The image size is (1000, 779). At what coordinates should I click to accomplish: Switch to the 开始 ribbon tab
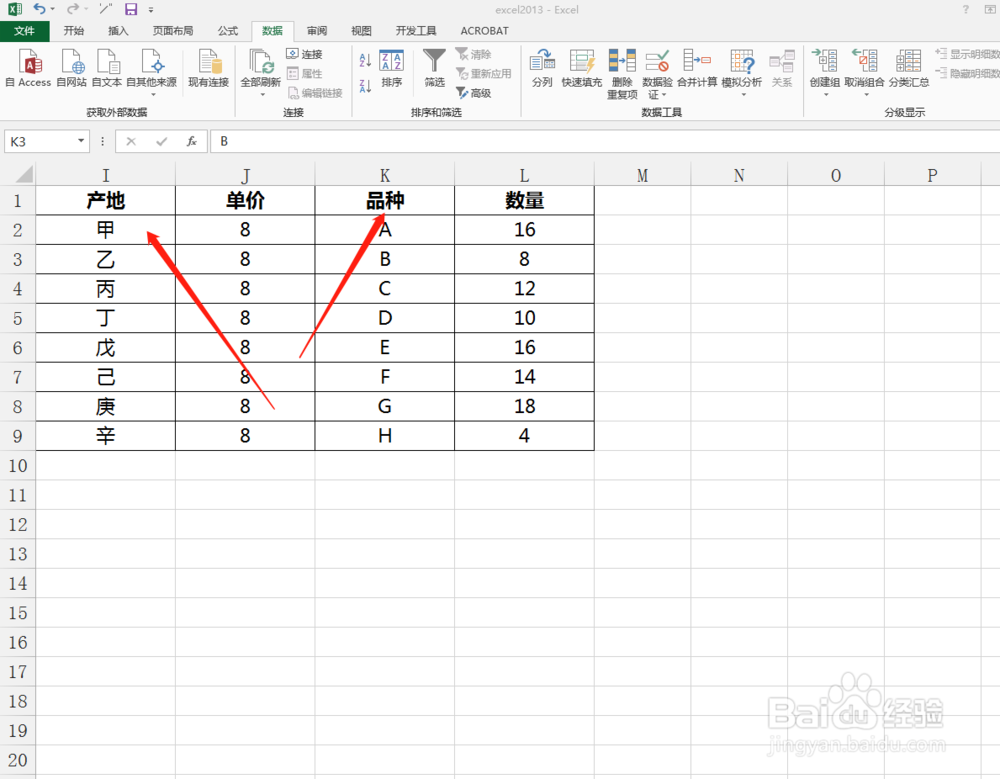pos(73,30)
